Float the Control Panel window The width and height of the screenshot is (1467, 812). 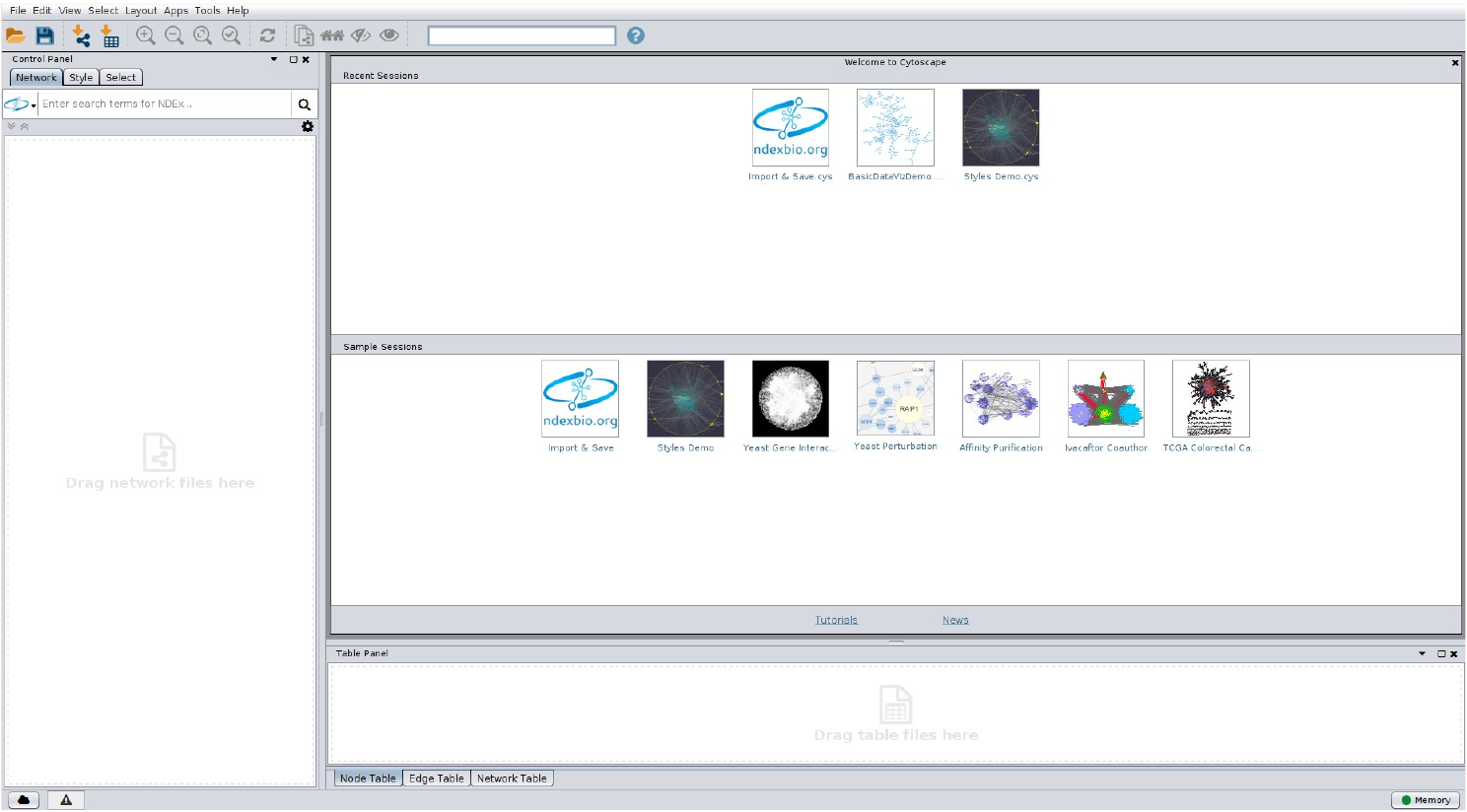293,59
